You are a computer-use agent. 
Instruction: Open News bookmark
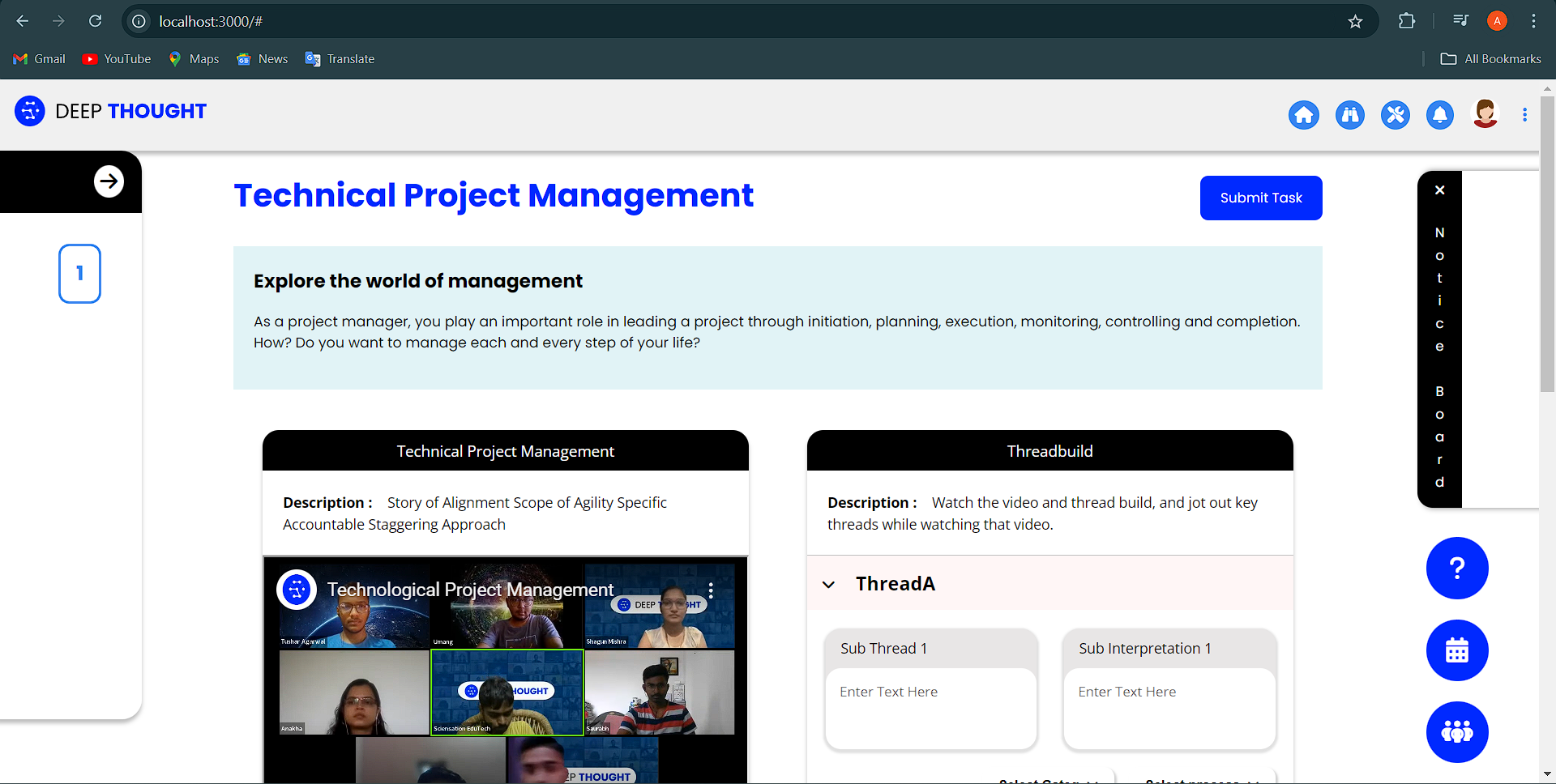coord(263,59)
